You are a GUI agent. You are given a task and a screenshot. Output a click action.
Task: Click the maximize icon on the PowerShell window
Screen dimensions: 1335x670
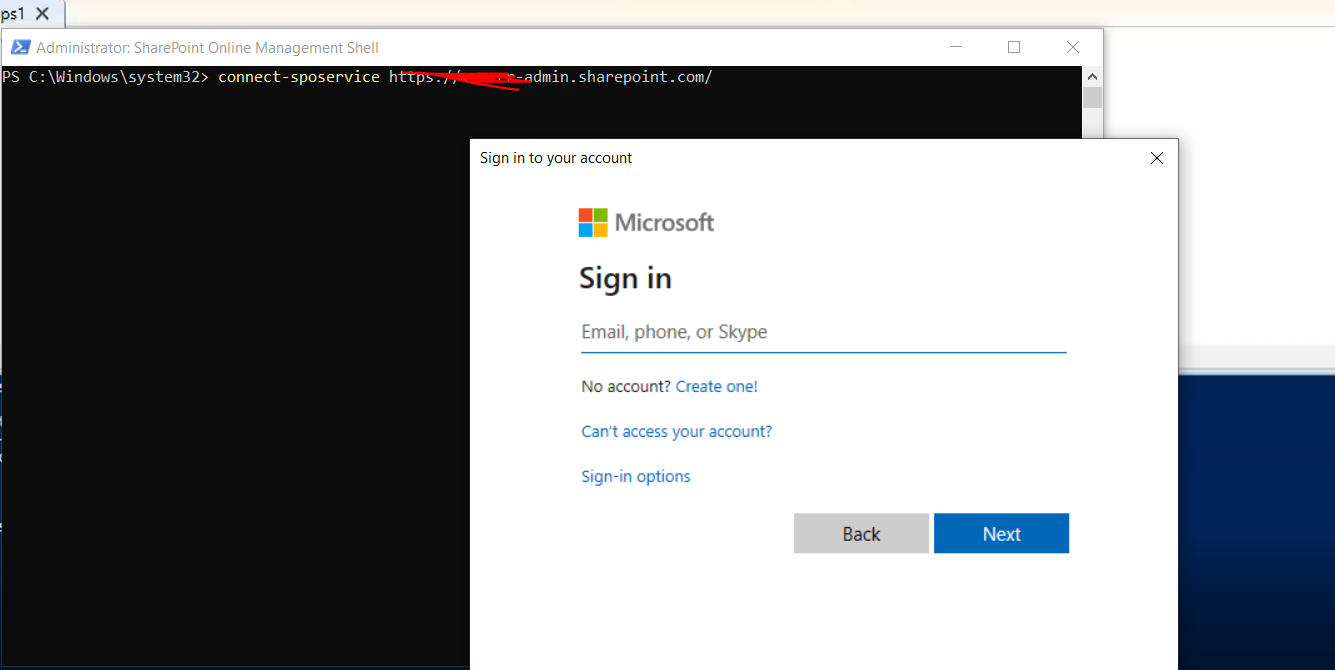[1014, 46]
